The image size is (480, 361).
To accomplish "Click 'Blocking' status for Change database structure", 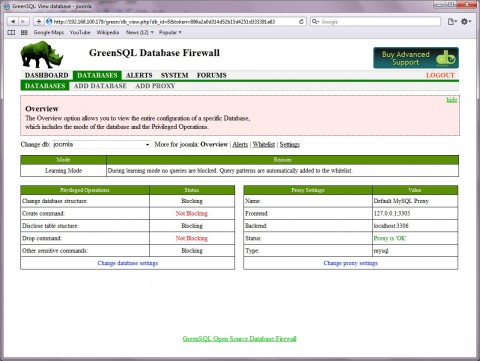I will click(x=192, y=201).
